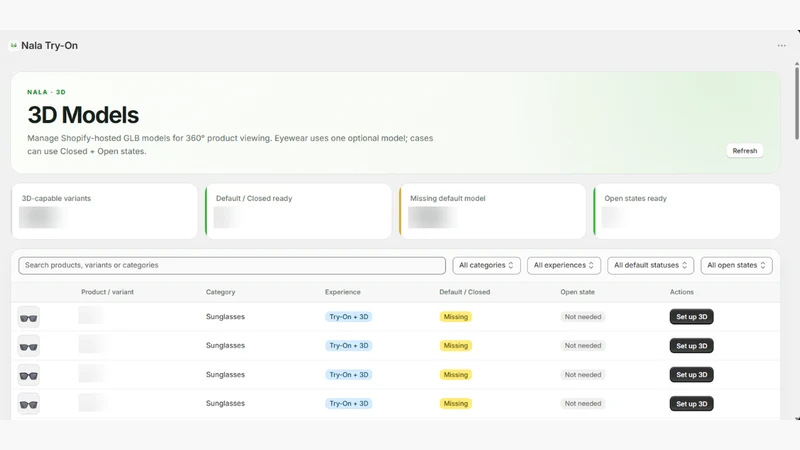Click Set up 3D in the third row
800x450 pixels.
tap(691, 374)
